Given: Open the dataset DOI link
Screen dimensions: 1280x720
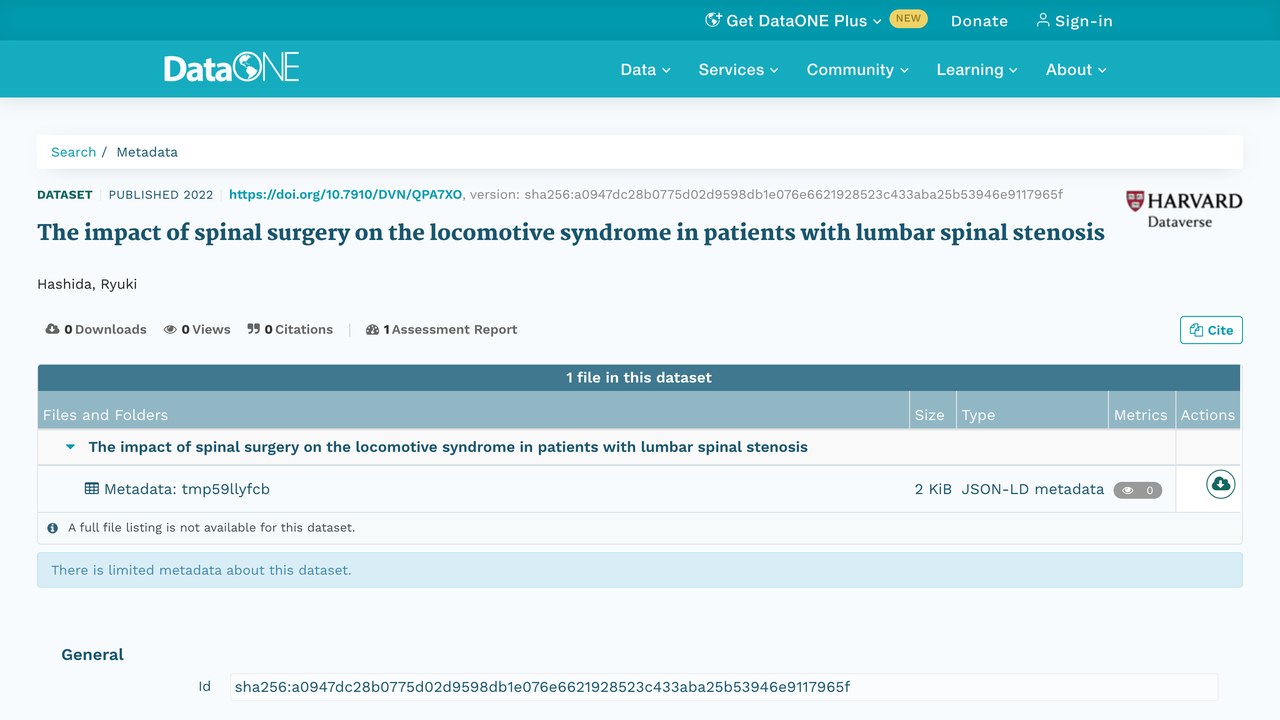Looking at the screenshot, I should (346, 195).
